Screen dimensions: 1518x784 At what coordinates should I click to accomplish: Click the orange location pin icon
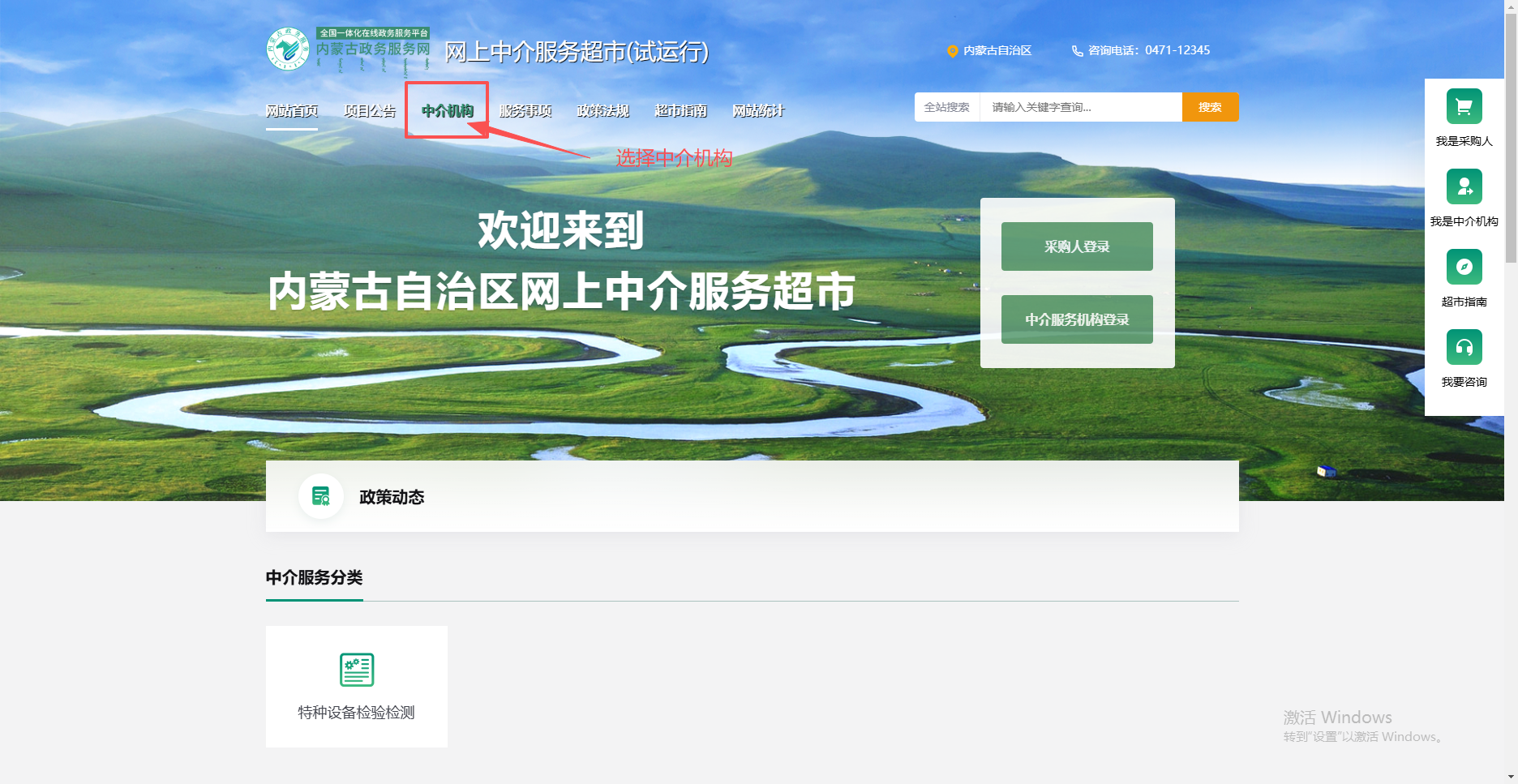tap(953, 51)
